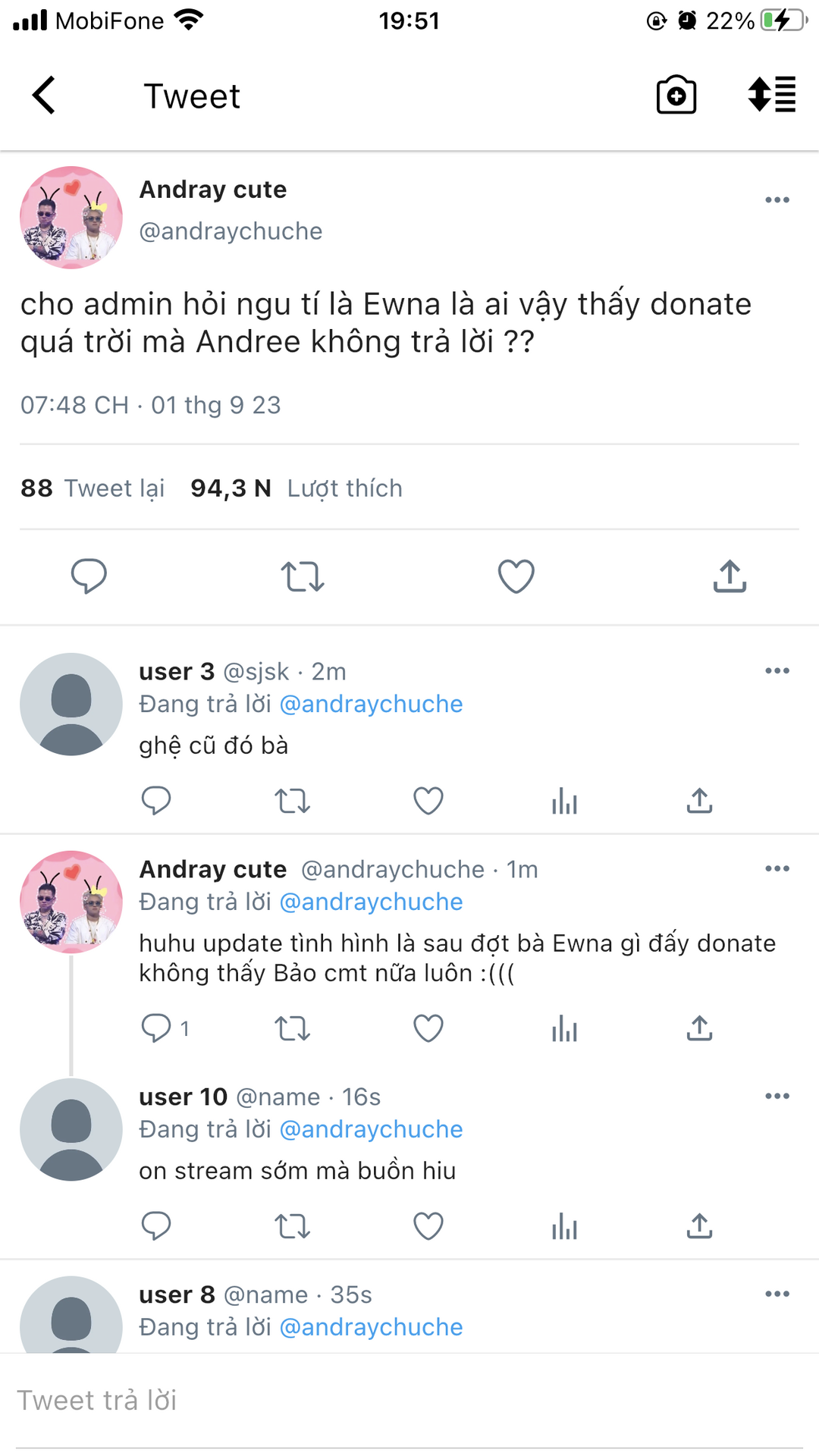The image size is (819, 1456).
Task: Open more options on user 10 reply
Action: pyautogui.click(x=777, y=1097)
